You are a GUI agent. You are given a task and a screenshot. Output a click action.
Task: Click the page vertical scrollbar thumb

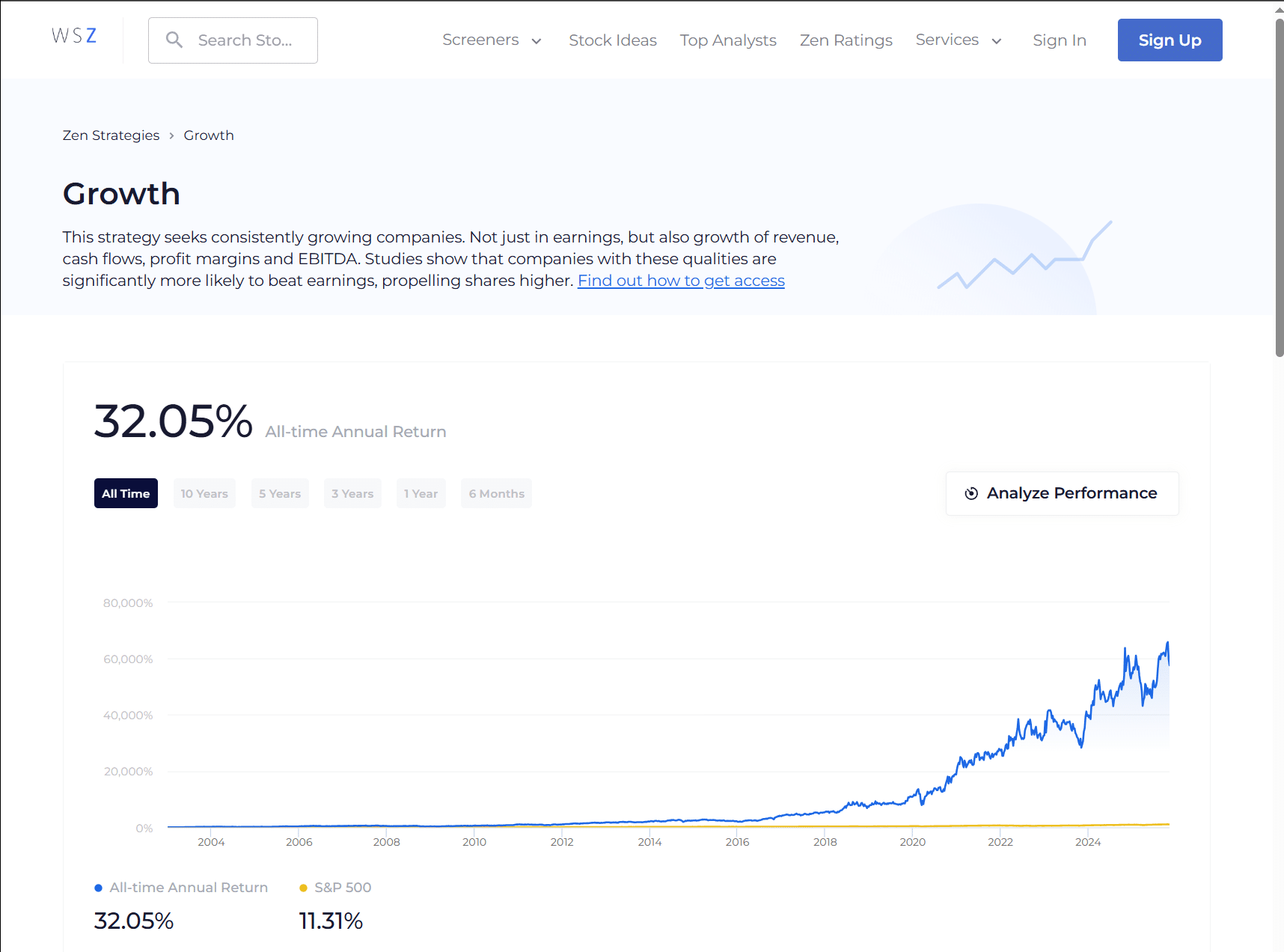tap(1279, 187)
